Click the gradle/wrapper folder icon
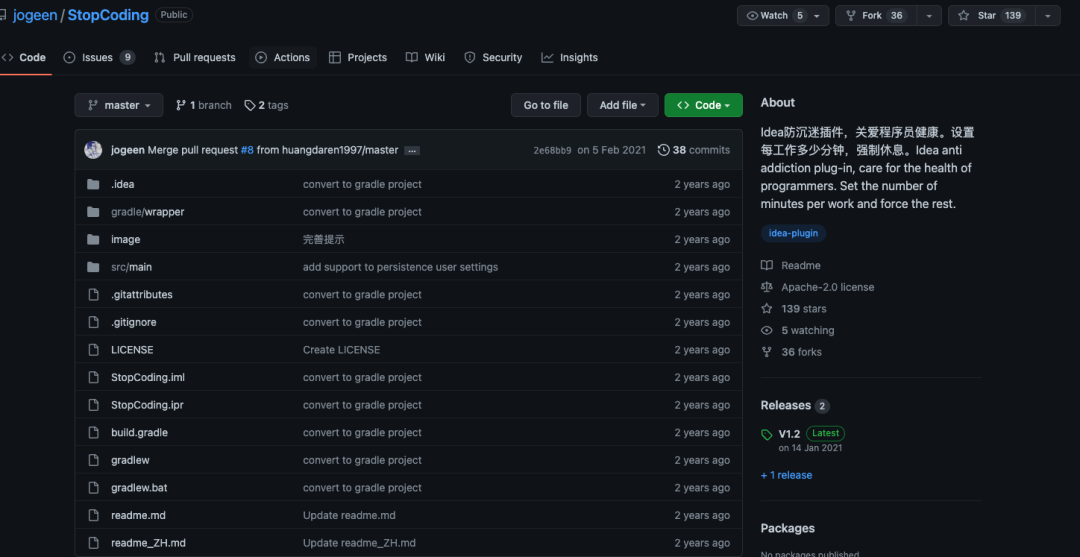The image size is (1080, 557). click(x=94, y=212)
